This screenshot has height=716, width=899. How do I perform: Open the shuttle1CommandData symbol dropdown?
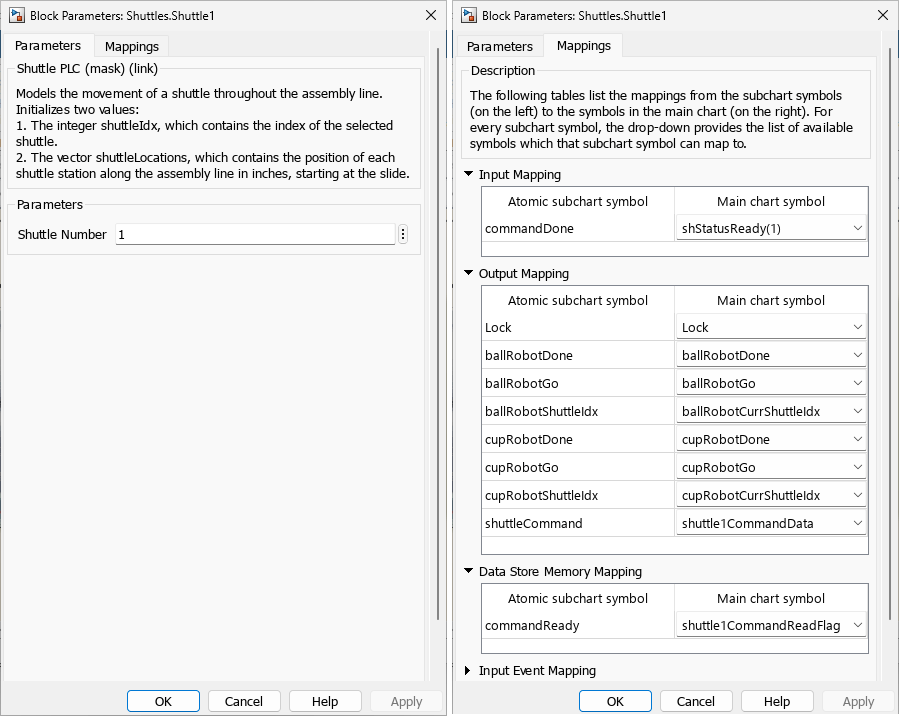point(771,523)
